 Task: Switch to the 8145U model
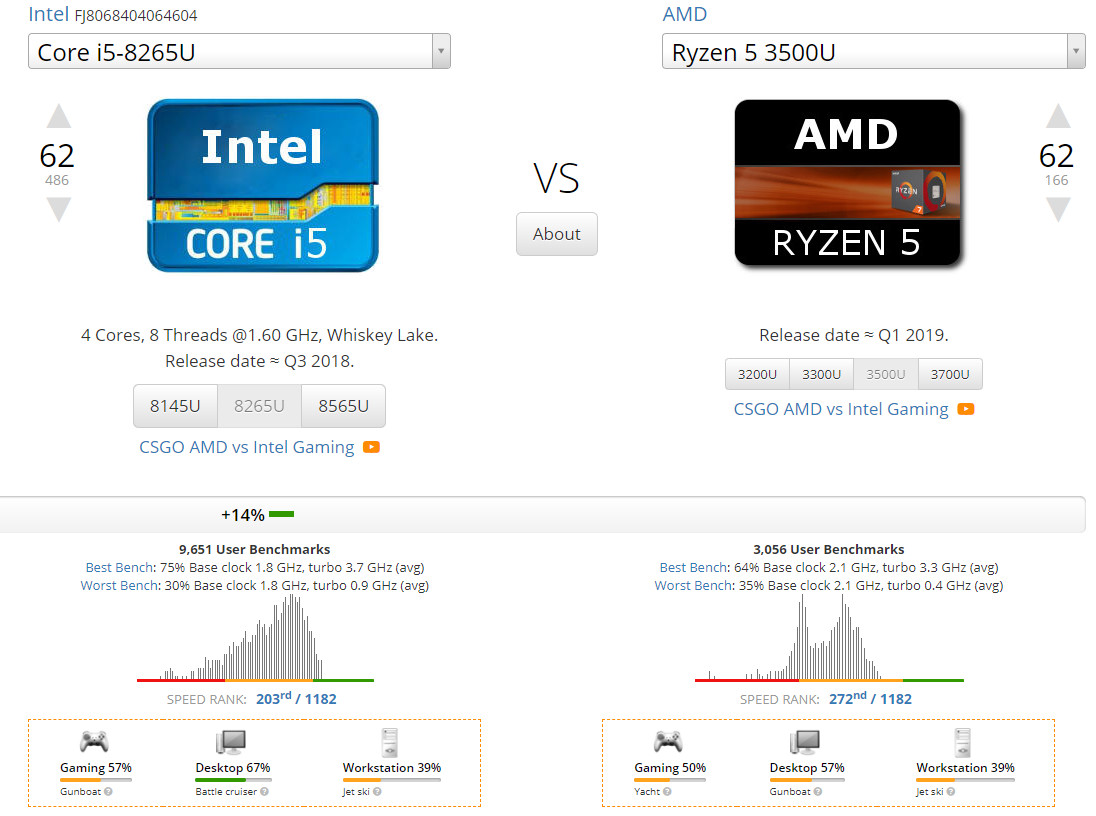(175, 406)
